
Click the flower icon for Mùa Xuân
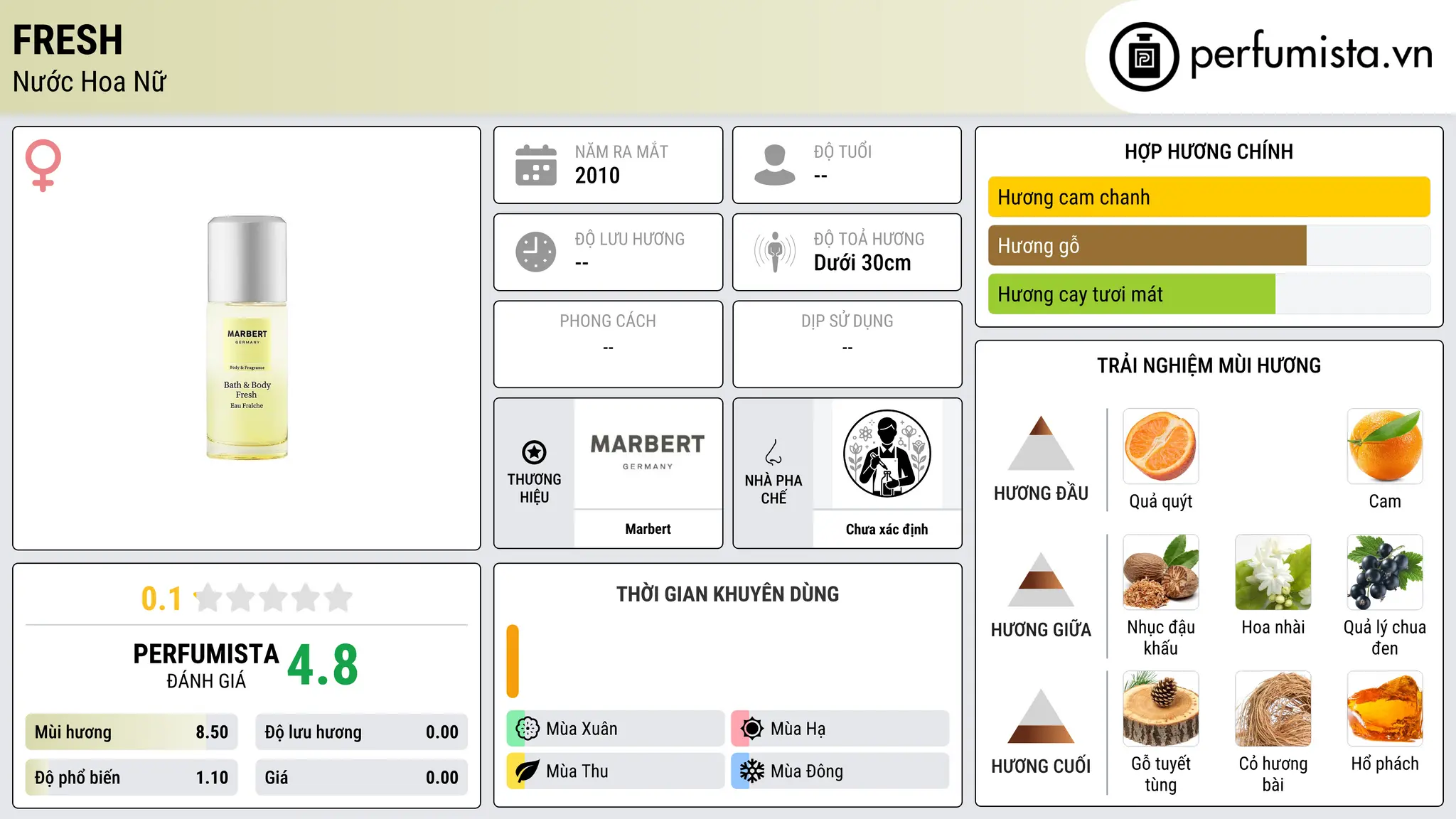528,729
